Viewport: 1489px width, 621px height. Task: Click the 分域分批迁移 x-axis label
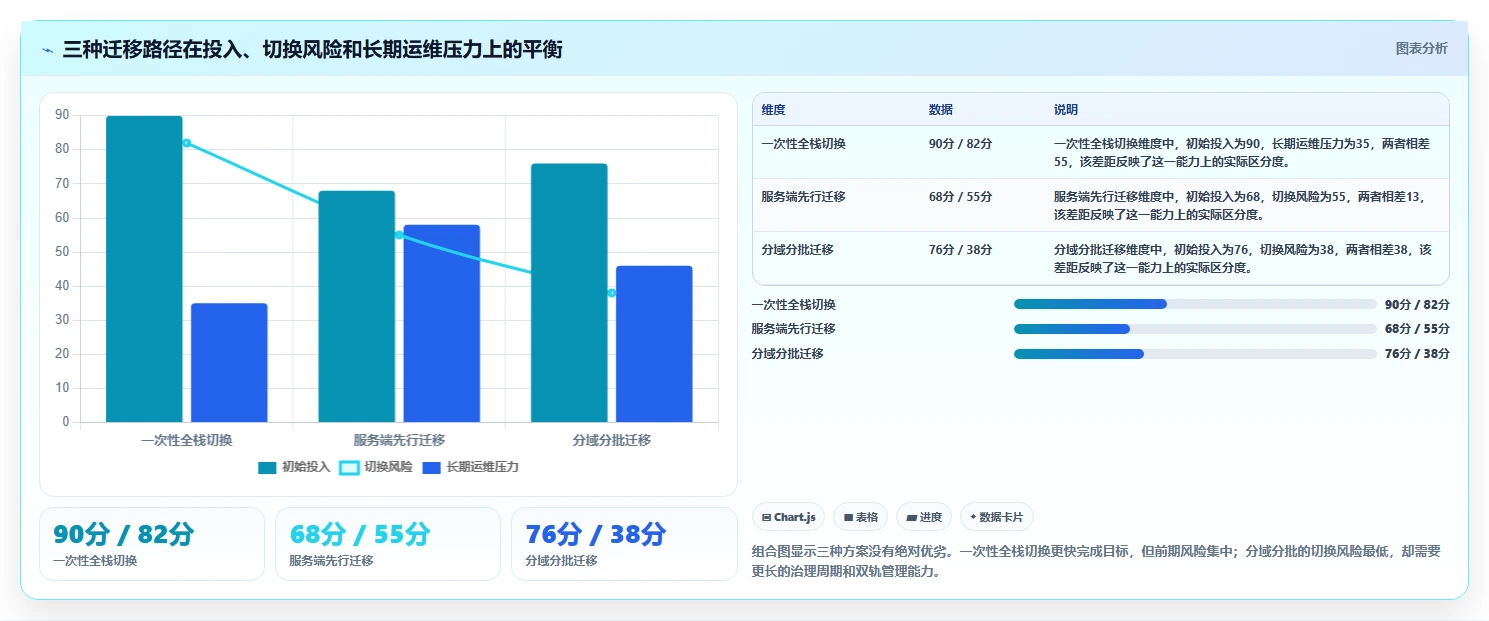[612, 440]
